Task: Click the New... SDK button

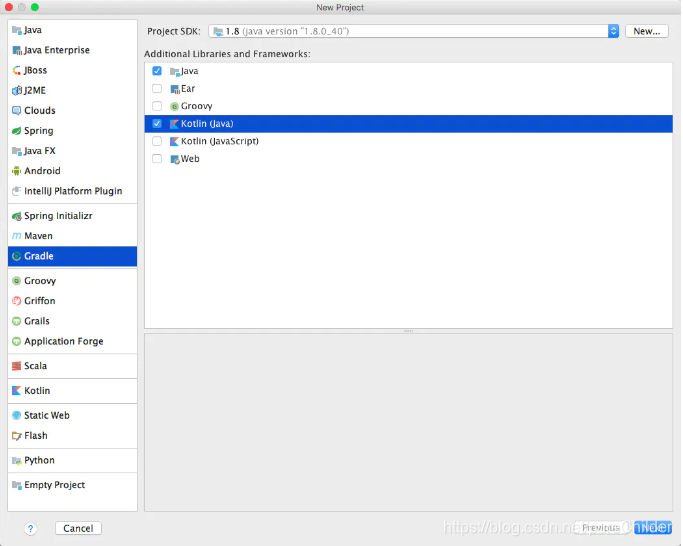Action: 646,31
